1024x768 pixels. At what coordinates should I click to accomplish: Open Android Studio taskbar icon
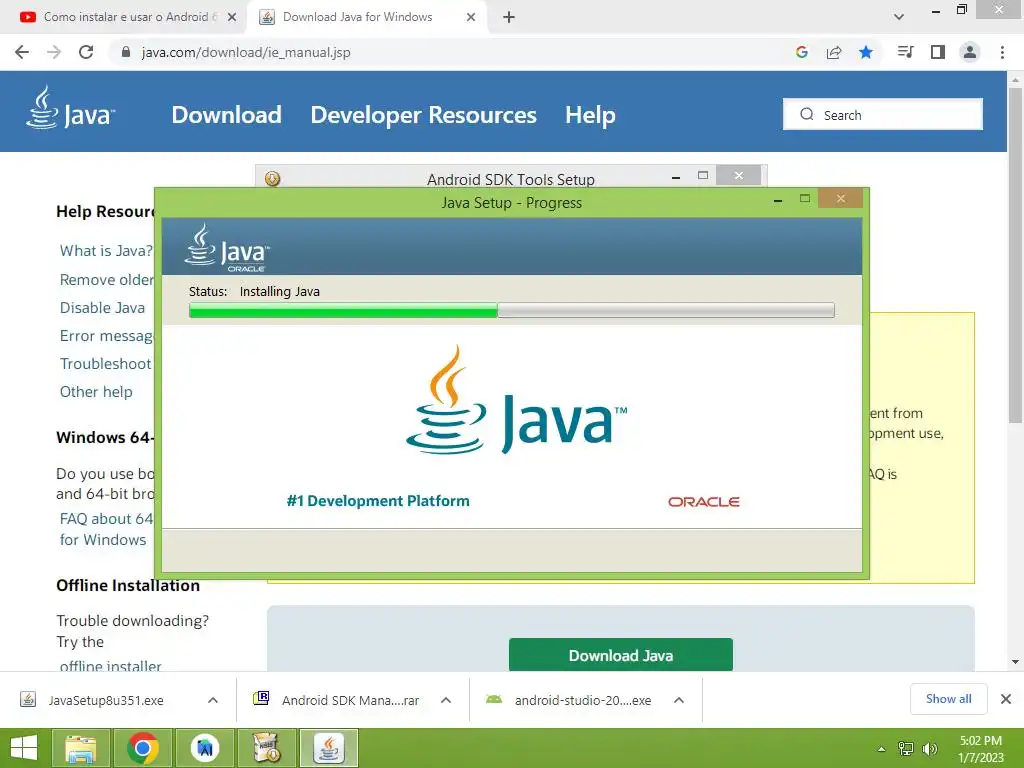[x=205, y=748]
